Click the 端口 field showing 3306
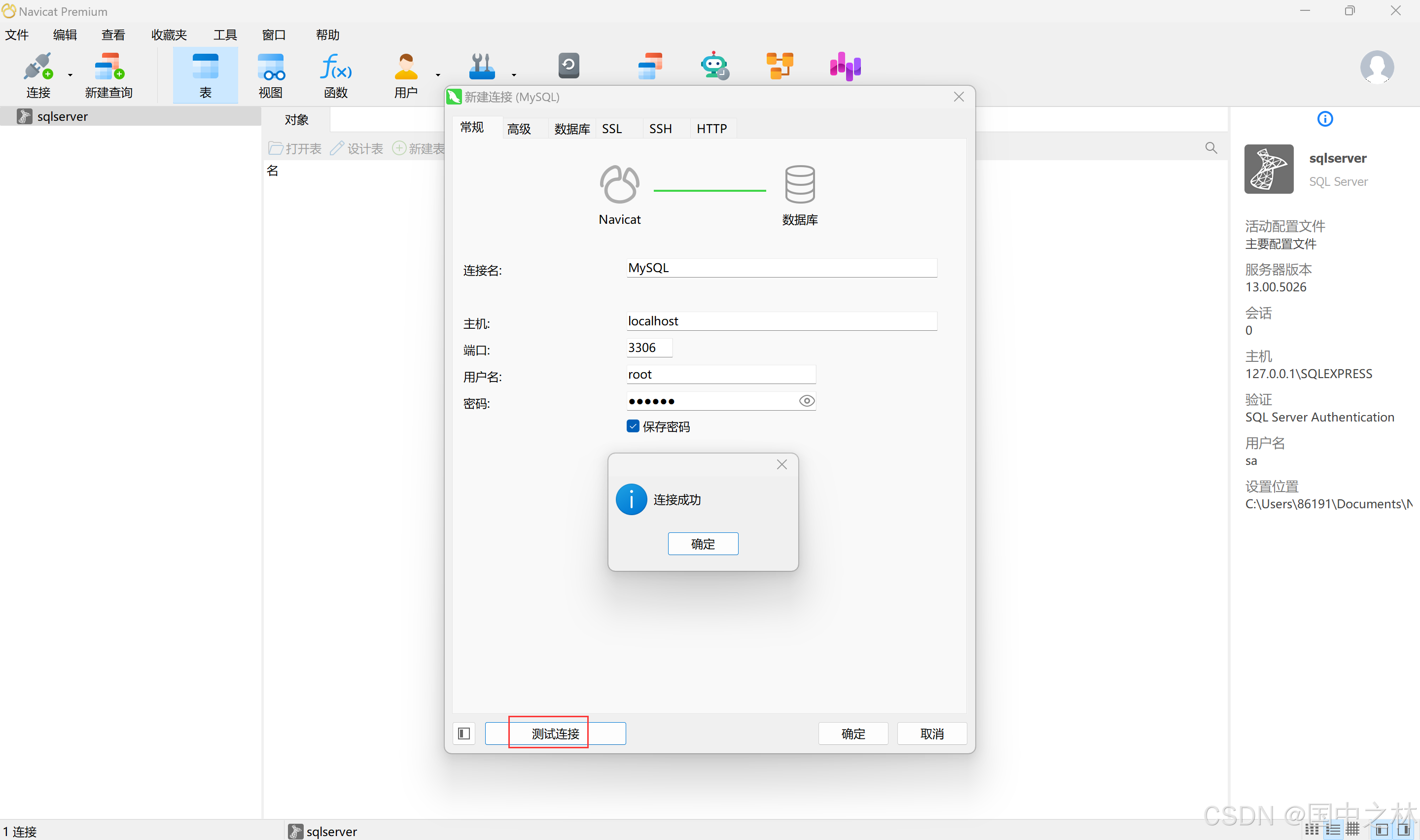1420x840 pixels. (650, 348)
